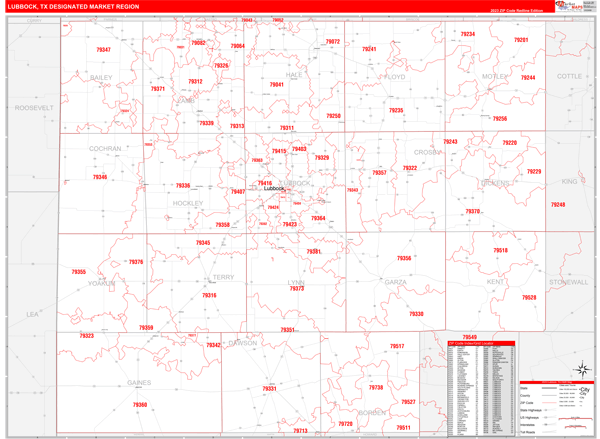The height and width of the screenshot is (439, 600).
Task: Click the compass rose icon
Action: pyautogui.click(x=582, y=369)
